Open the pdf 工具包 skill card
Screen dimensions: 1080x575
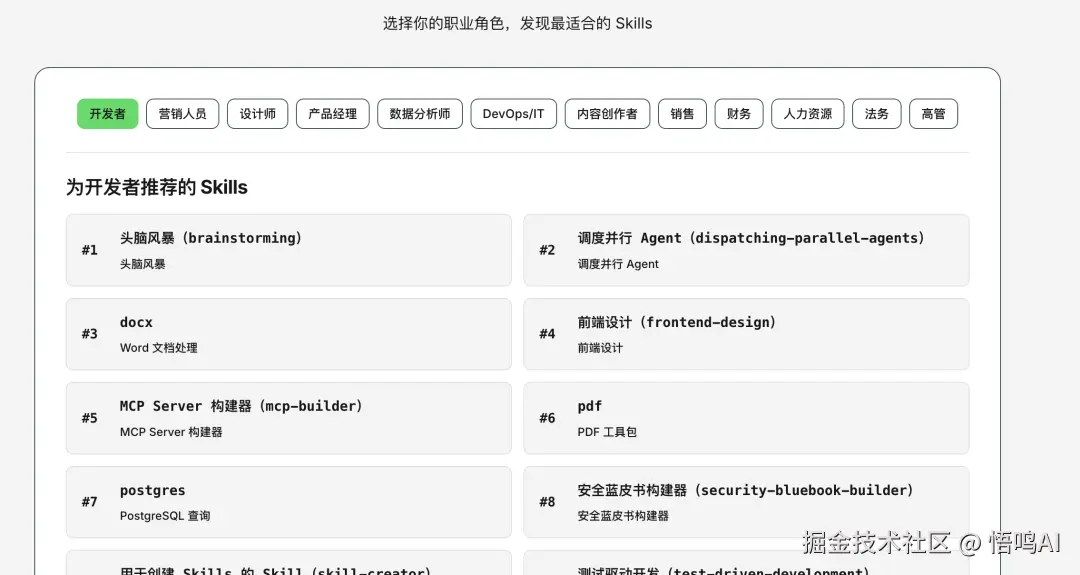coord(746,418)
